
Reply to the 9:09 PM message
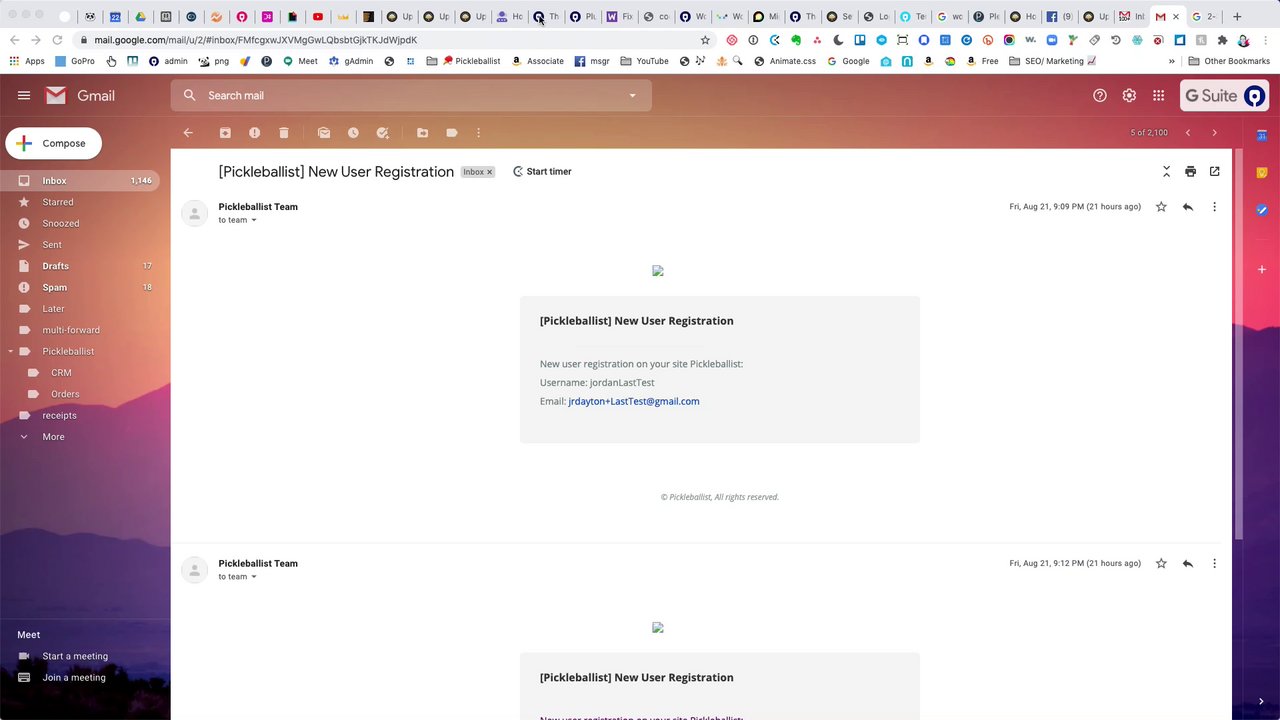click(1188, 207)
